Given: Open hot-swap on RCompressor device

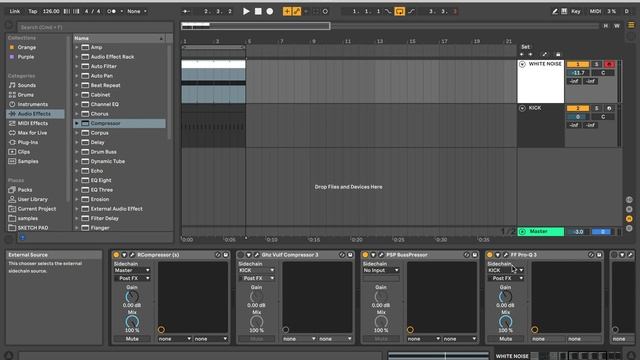Looking at the screenshot, I should 218,255.
